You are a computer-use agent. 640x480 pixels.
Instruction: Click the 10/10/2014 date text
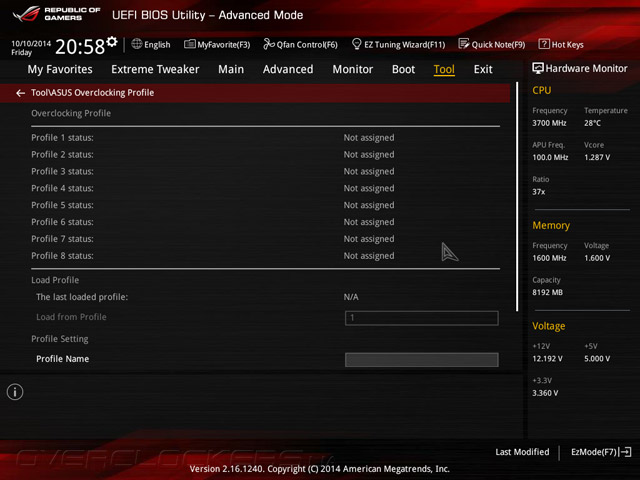click(31, 43)
